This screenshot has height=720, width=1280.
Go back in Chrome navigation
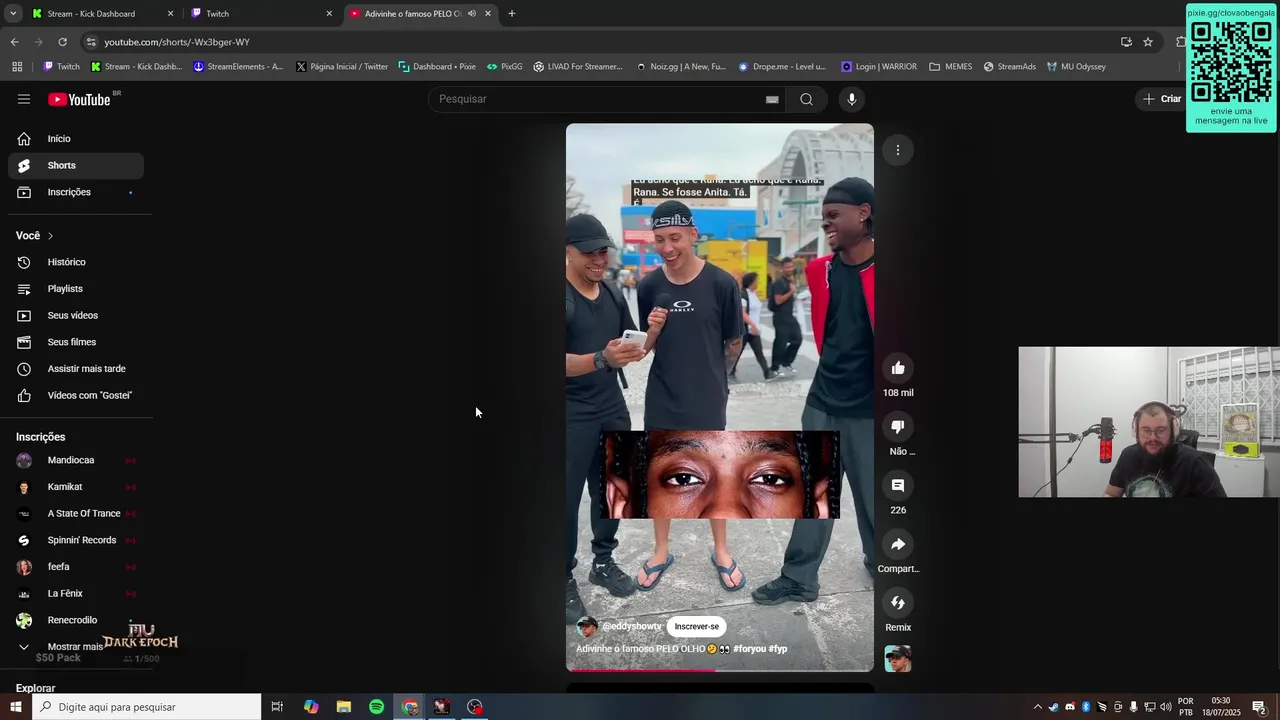14,42
